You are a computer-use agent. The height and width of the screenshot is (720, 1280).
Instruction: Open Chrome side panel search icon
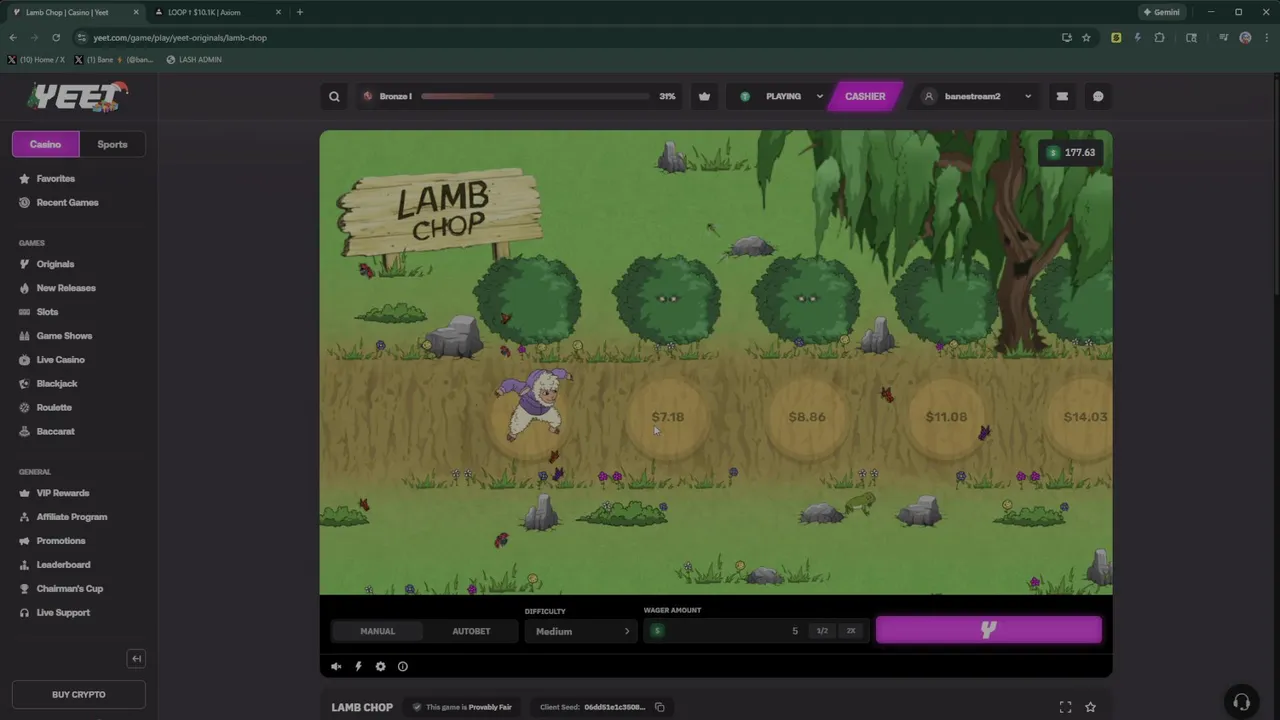[1191, 38]
